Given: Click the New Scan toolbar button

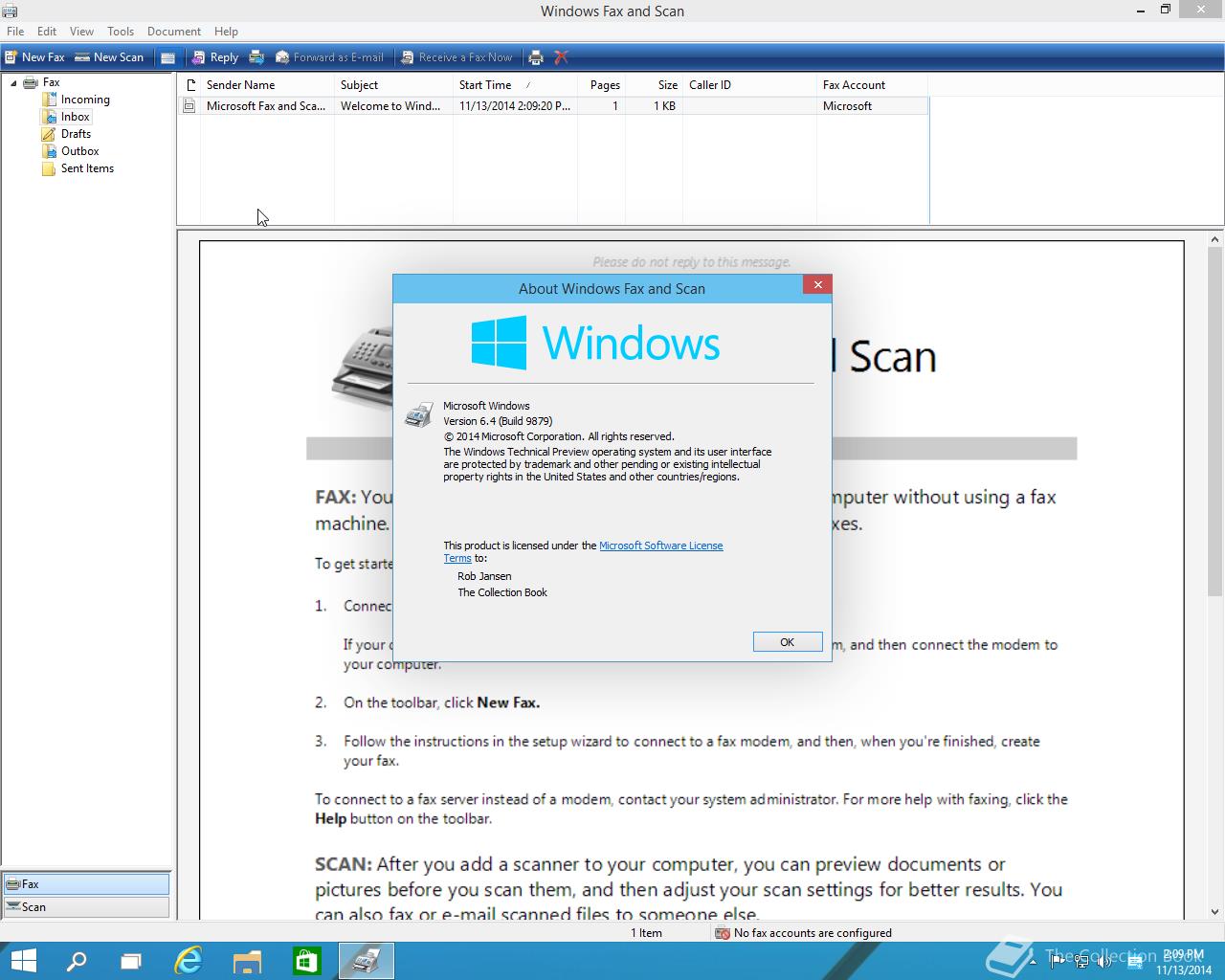Looking at the screenshot, I should pyautogui.click(x=109, y=57).
